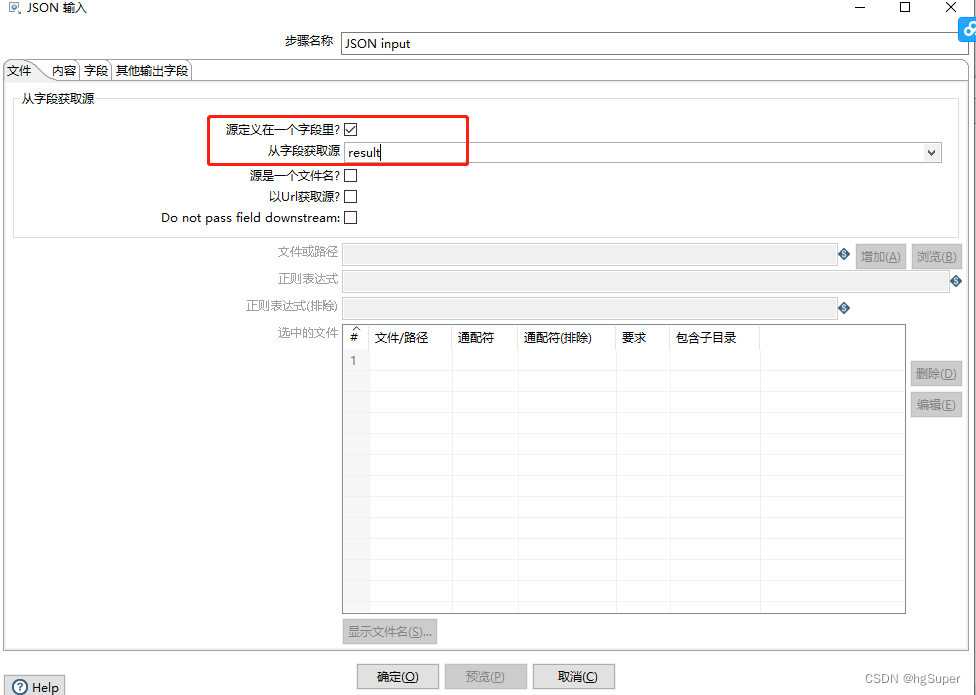This screenshot has height=695, width=976.
Task: Uncheck 源定义在一个字段里? checkbox
Action: (351, 128)
